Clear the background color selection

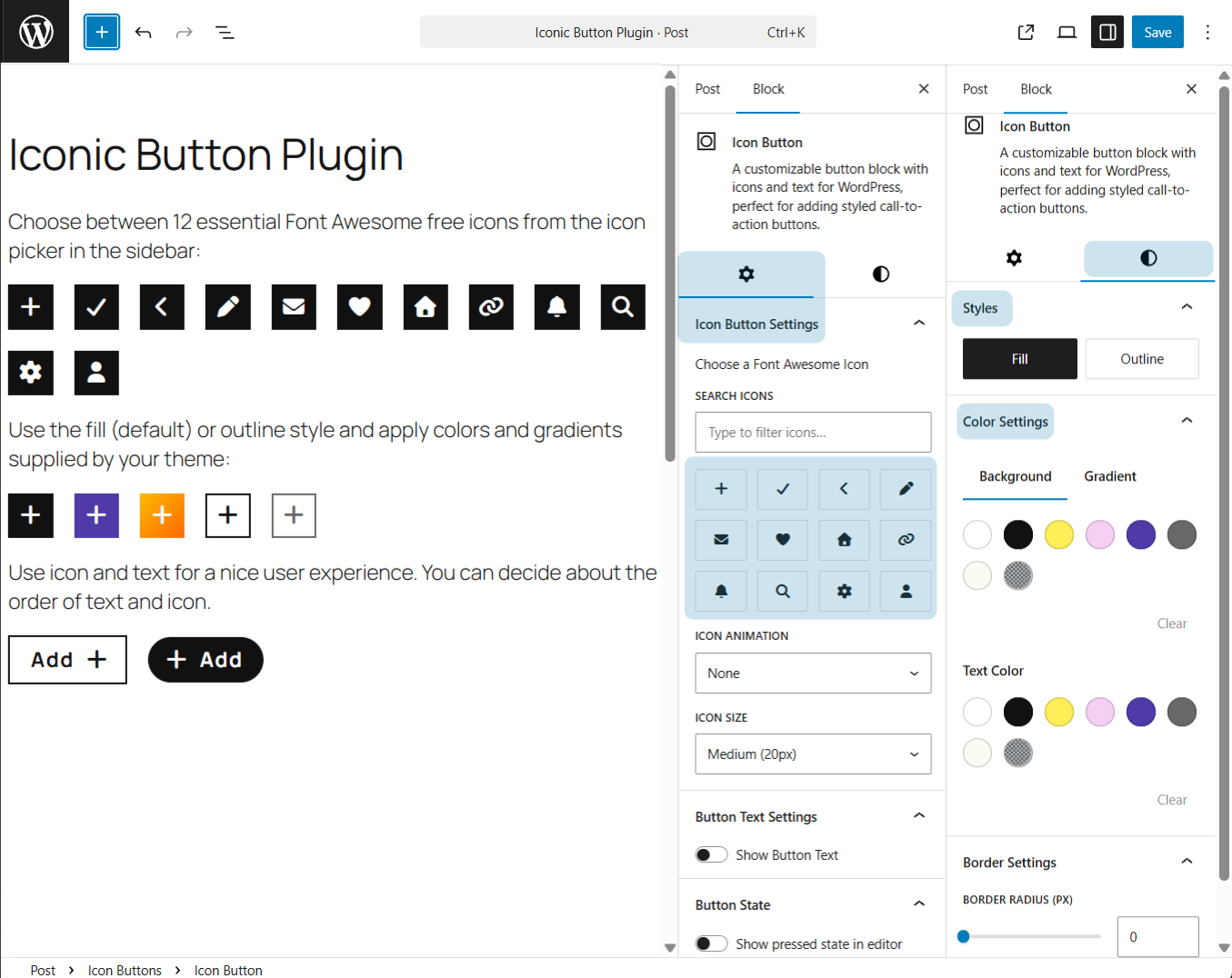1172,624
